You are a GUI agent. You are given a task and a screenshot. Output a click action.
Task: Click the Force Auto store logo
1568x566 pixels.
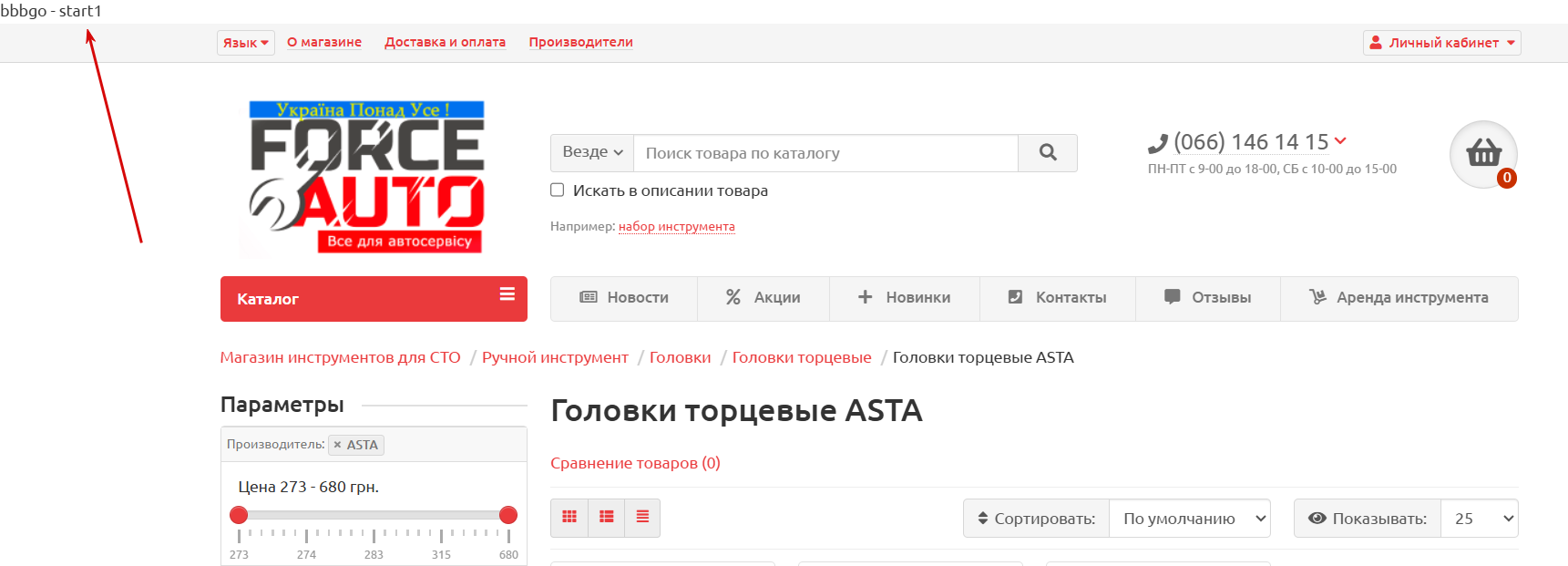(366, 177)
